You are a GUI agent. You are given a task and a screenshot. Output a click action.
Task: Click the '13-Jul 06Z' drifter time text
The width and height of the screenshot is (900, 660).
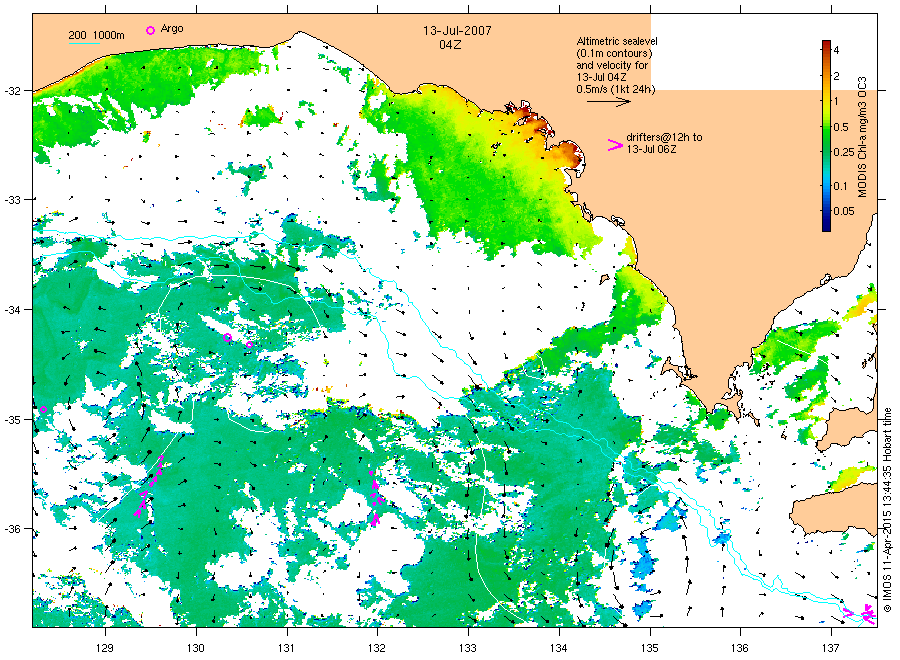click(651, 149)
